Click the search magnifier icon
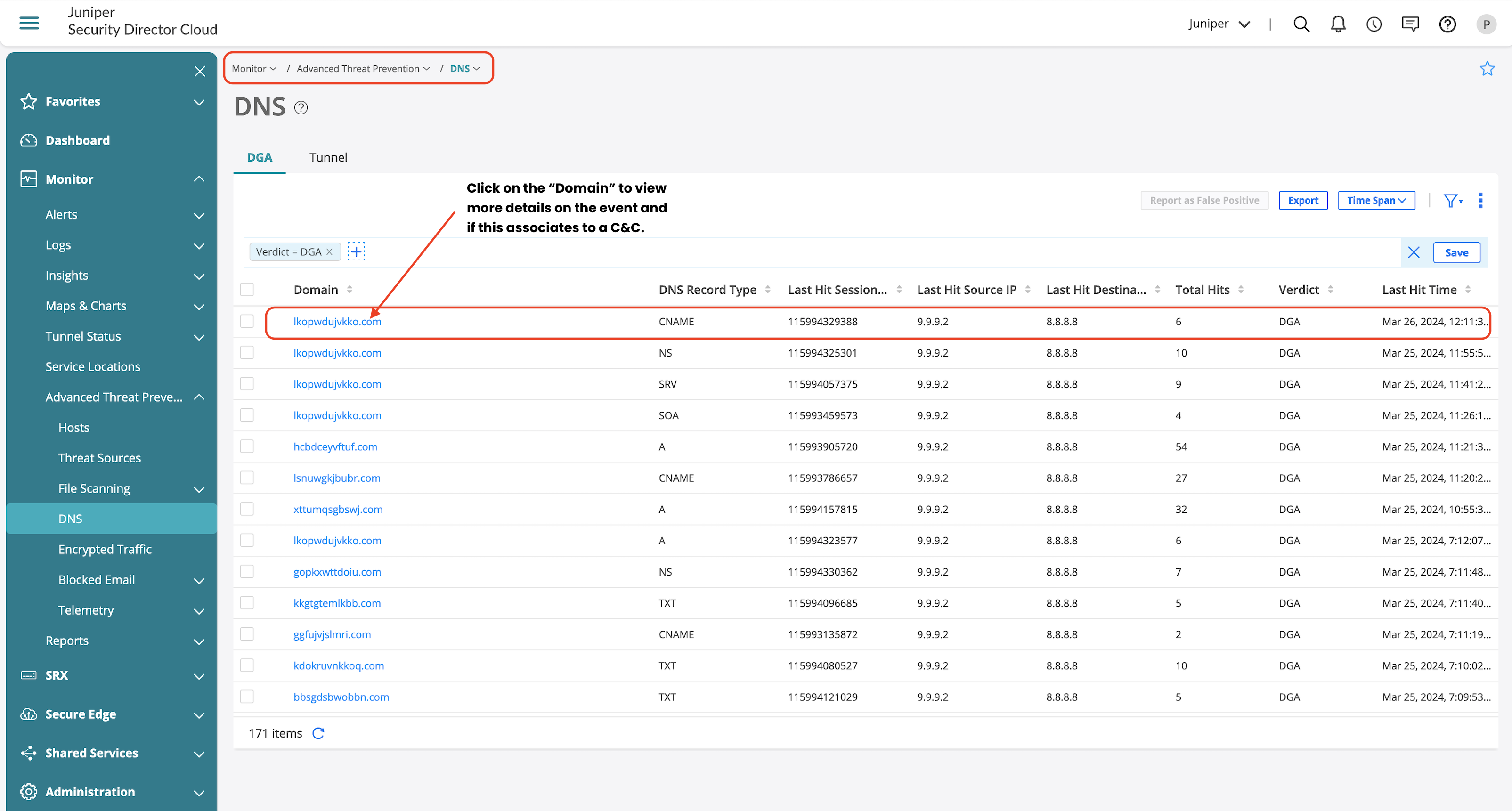Viewport: 1512px width, 811px height. (1301, 24)
